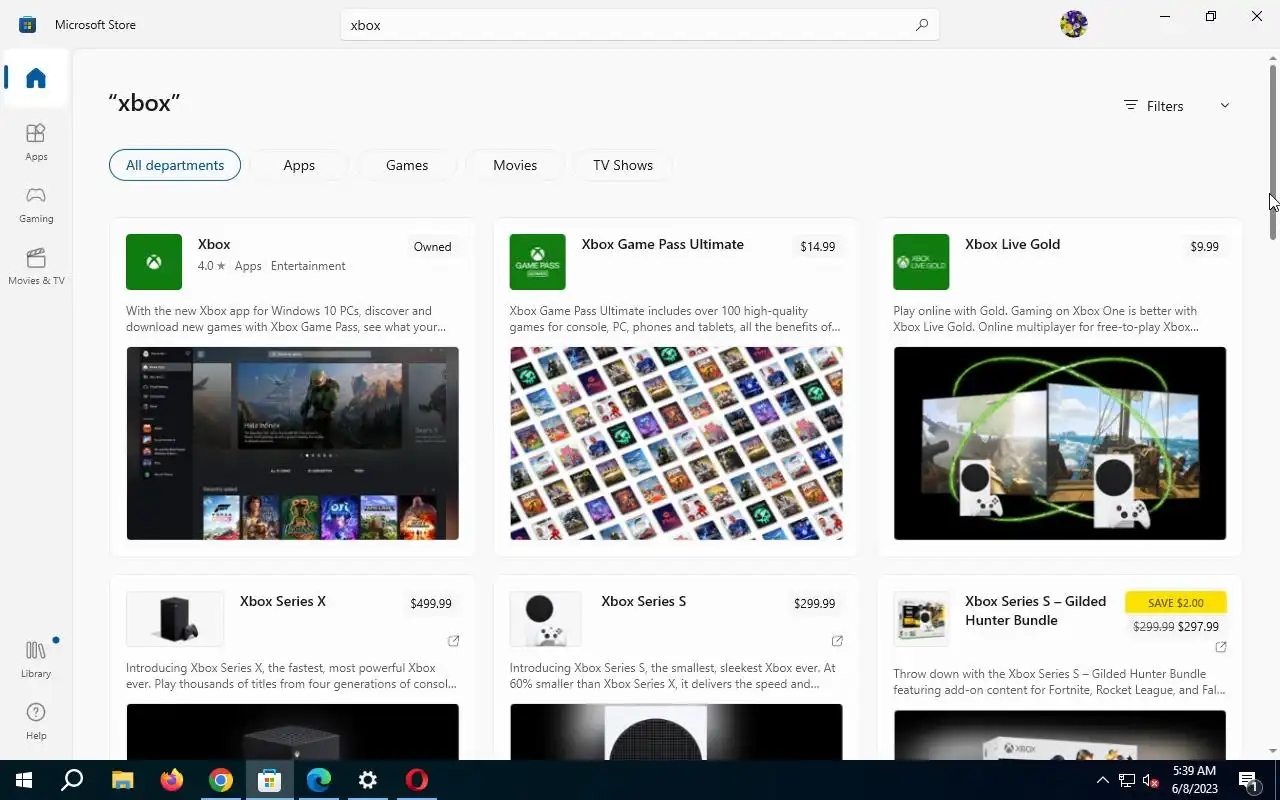Click the Owned badge on Xbox app

(433, 247)
